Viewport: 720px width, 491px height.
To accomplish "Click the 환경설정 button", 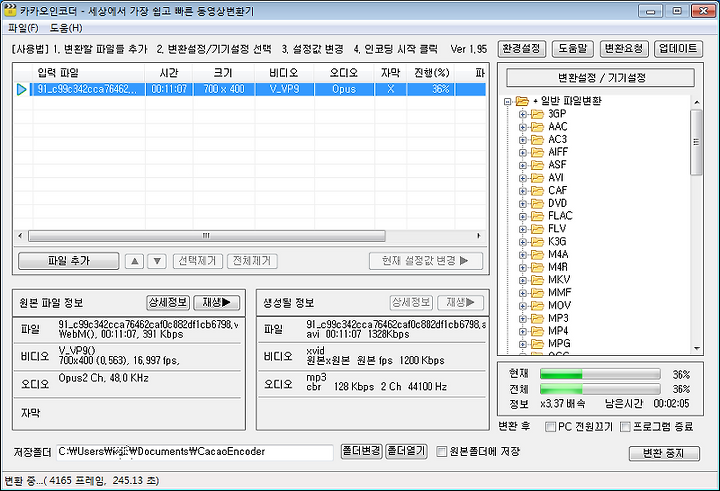I will [522, 49].
